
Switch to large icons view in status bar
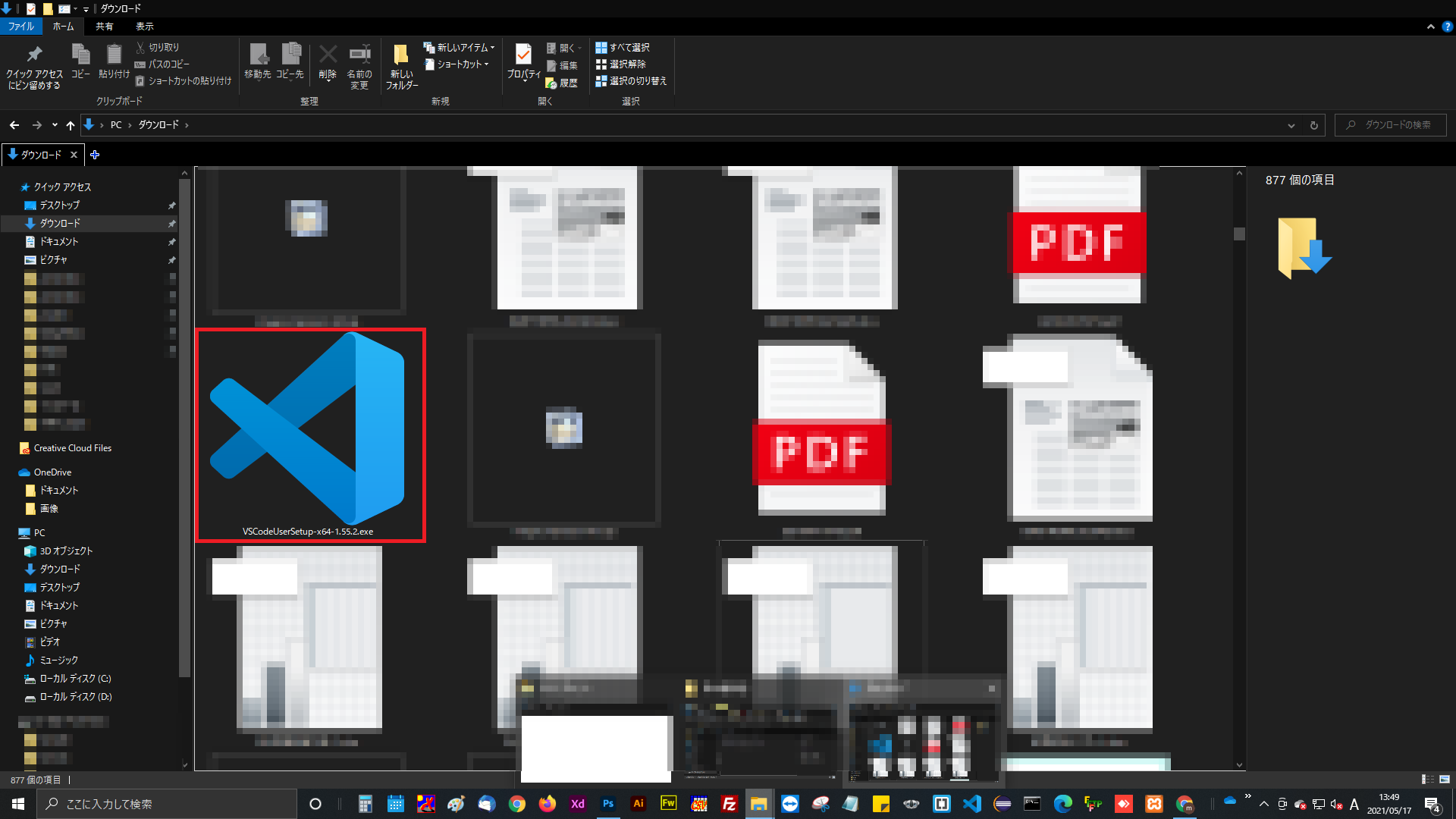pyautogui.click(x=1444, y=779)
